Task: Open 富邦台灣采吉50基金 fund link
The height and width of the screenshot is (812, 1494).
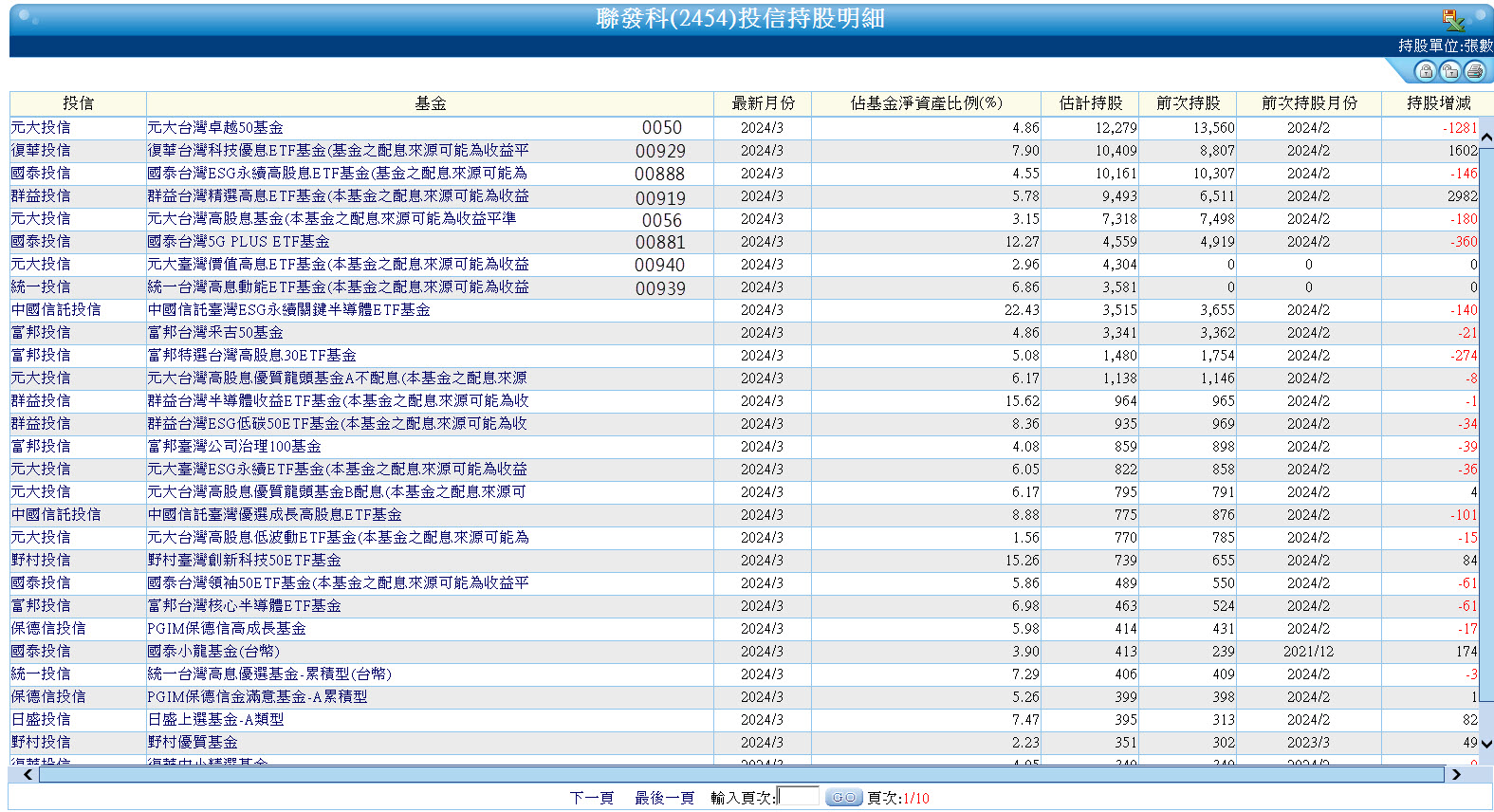Action: (215, 333)
